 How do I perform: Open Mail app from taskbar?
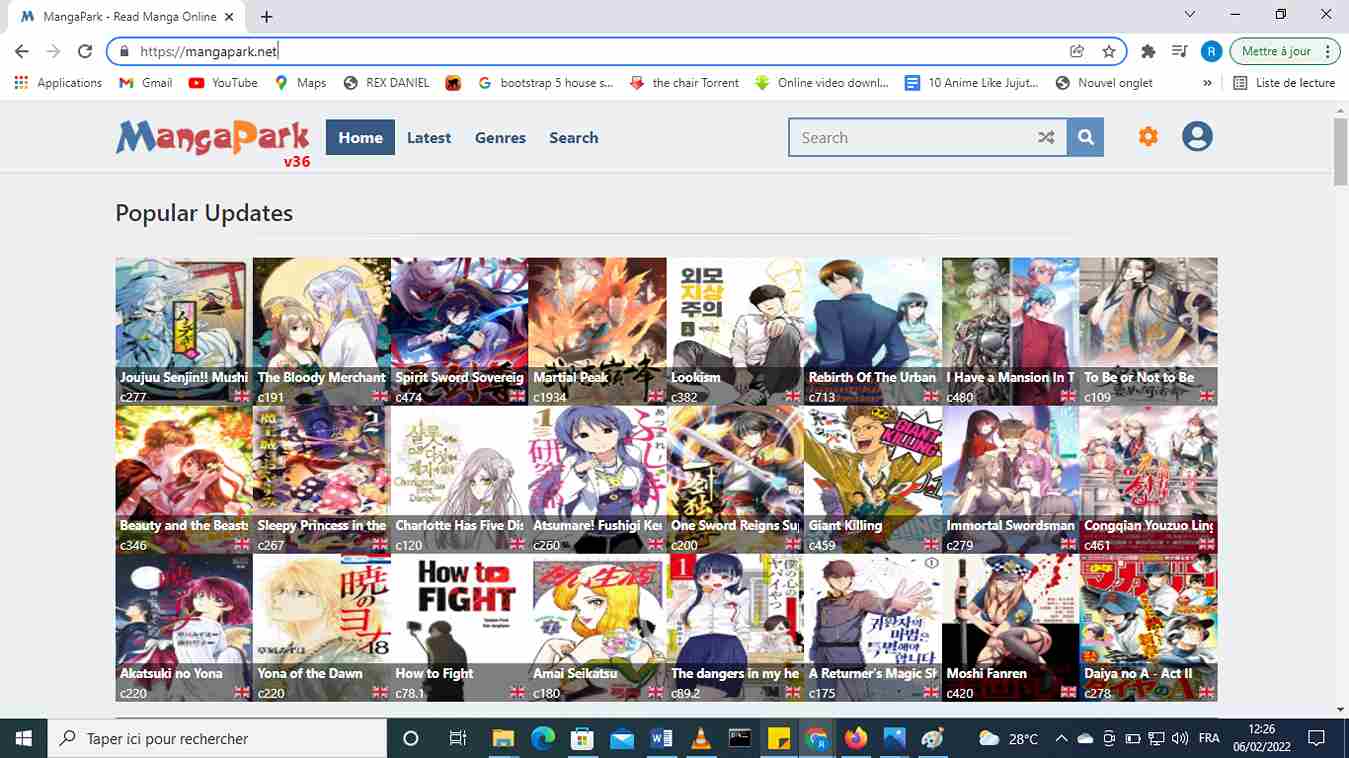622,738
